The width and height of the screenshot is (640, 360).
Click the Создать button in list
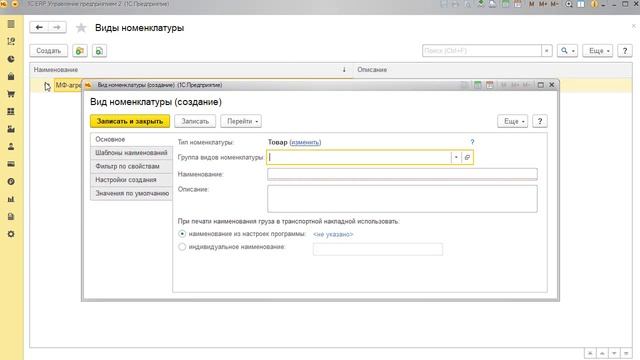pyautogui.click(x=49, y=51)
